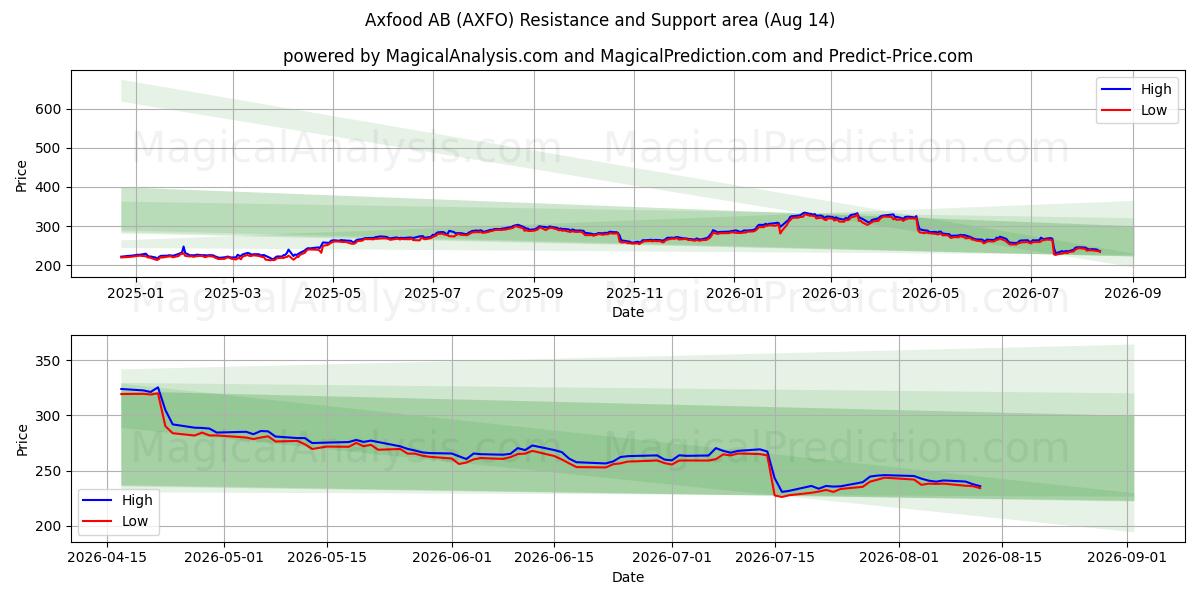This screenshot has height=600, width=1200.
Task: Click the '2026-06-01' date tick on the lower chart
Action: 452,558
